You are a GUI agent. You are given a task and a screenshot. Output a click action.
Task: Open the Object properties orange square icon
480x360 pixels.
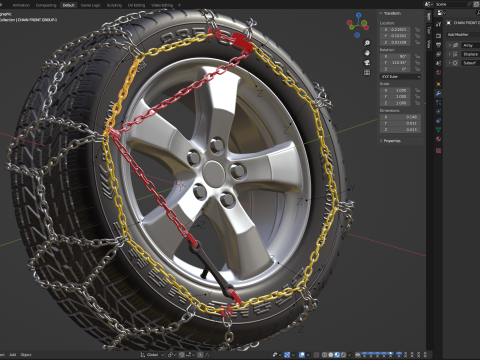(438, 84)
